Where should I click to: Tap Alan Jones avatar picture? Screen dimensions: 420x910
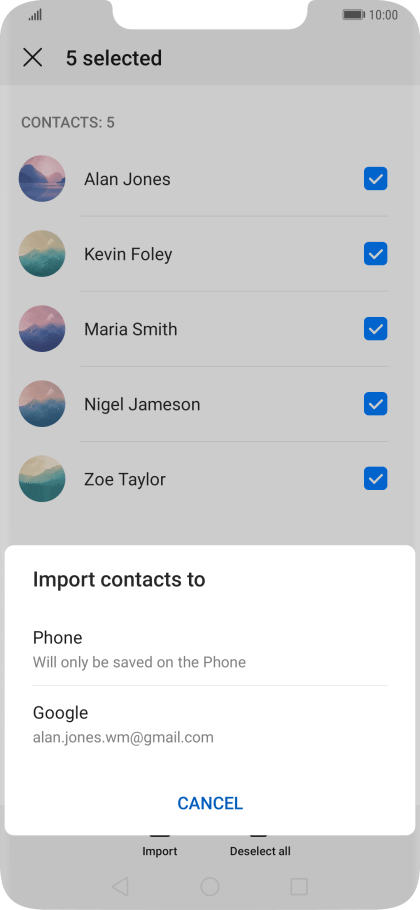pyautogui.click(x=42, y=179)
